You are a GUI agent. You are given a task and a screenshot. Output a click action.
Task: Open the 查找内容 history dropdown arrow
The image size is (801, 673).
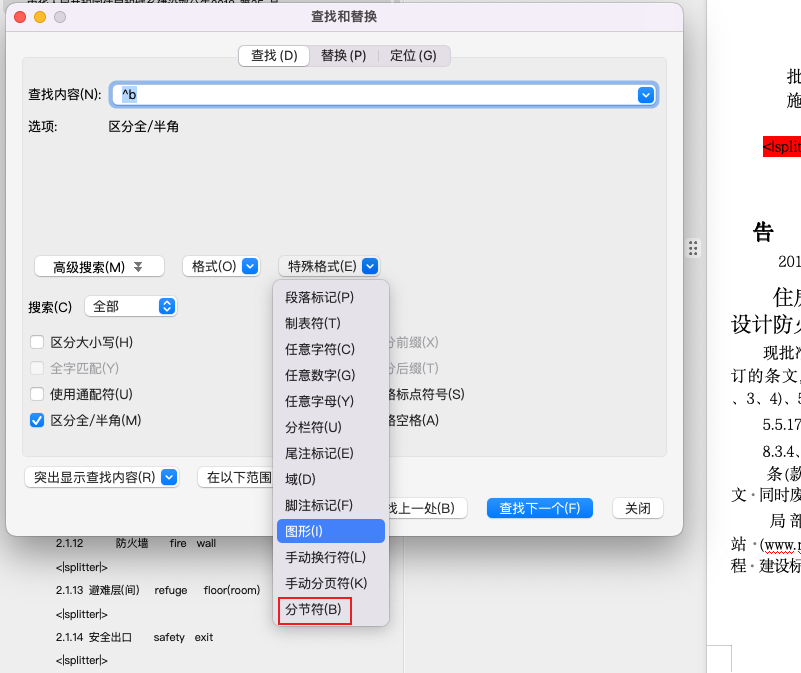tap(646, 94)
